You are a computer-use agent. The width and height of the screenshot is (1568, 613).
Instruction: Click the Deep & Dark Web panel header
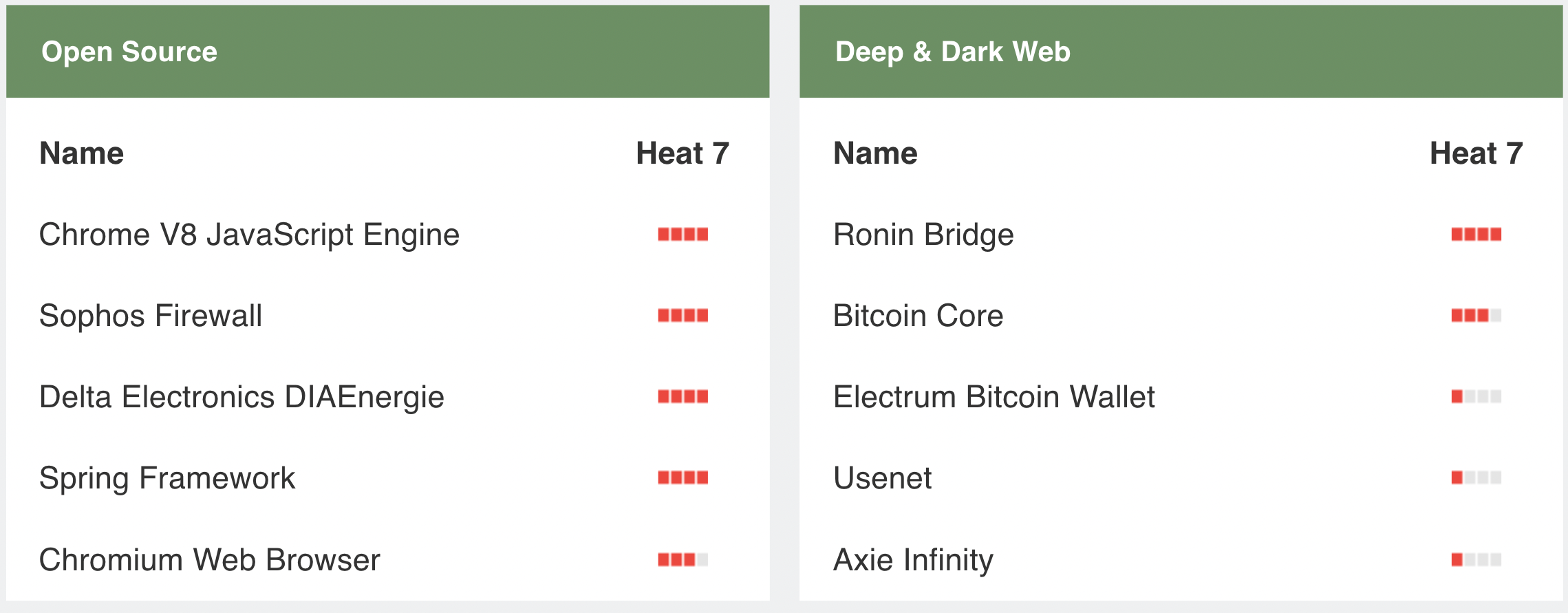click(952, 52)
